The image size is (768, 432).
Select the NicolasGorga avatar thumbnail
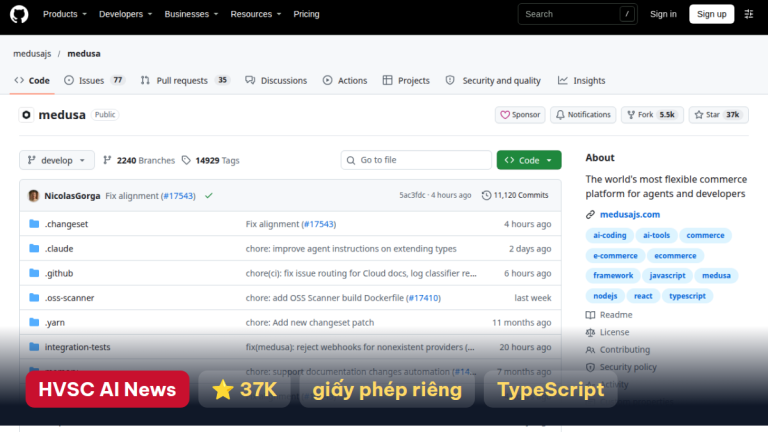[x=34, y=195]
